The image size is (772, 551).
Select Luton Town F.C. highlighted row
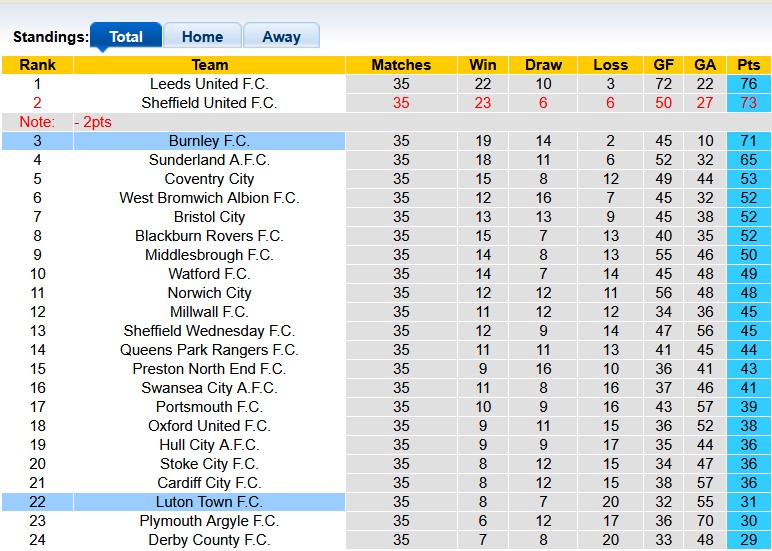(x=209, y=502)
